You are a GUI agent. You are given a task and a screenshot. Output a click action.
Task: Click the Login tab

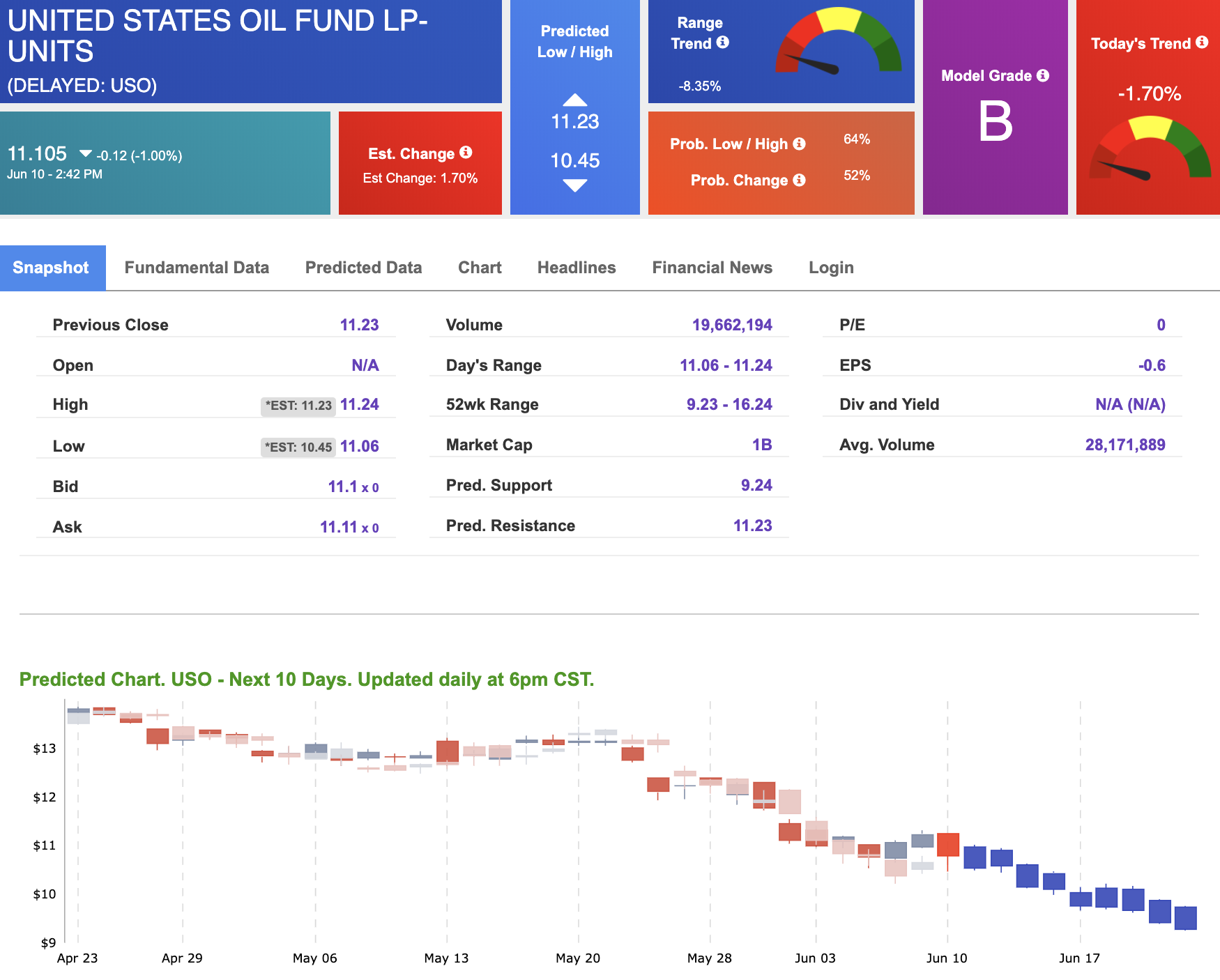pos(831,268)
